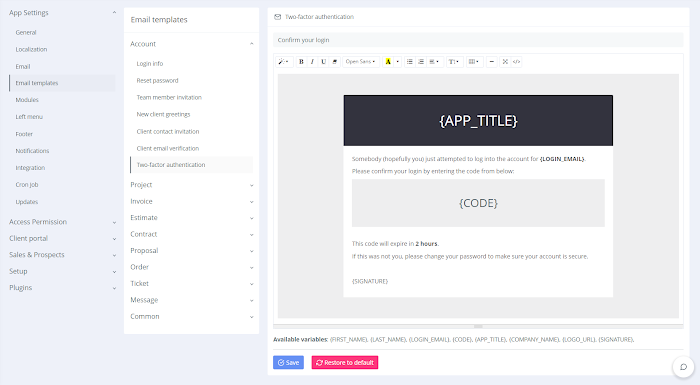
Task: Open the chat bubble icon at bottom right
Action: click(x=683, y=367)
